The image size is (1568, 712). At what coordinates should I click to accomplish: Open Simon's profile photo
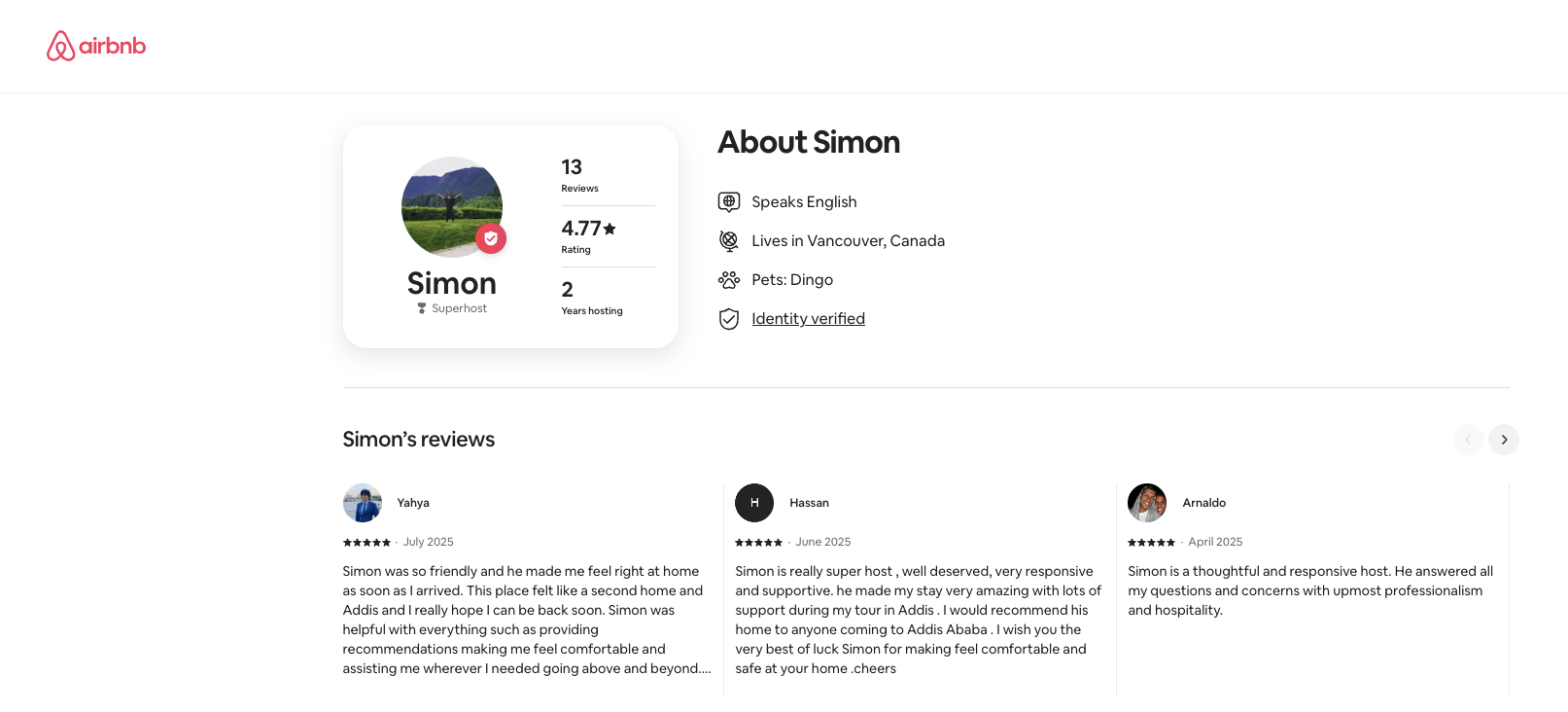[451, 206]
